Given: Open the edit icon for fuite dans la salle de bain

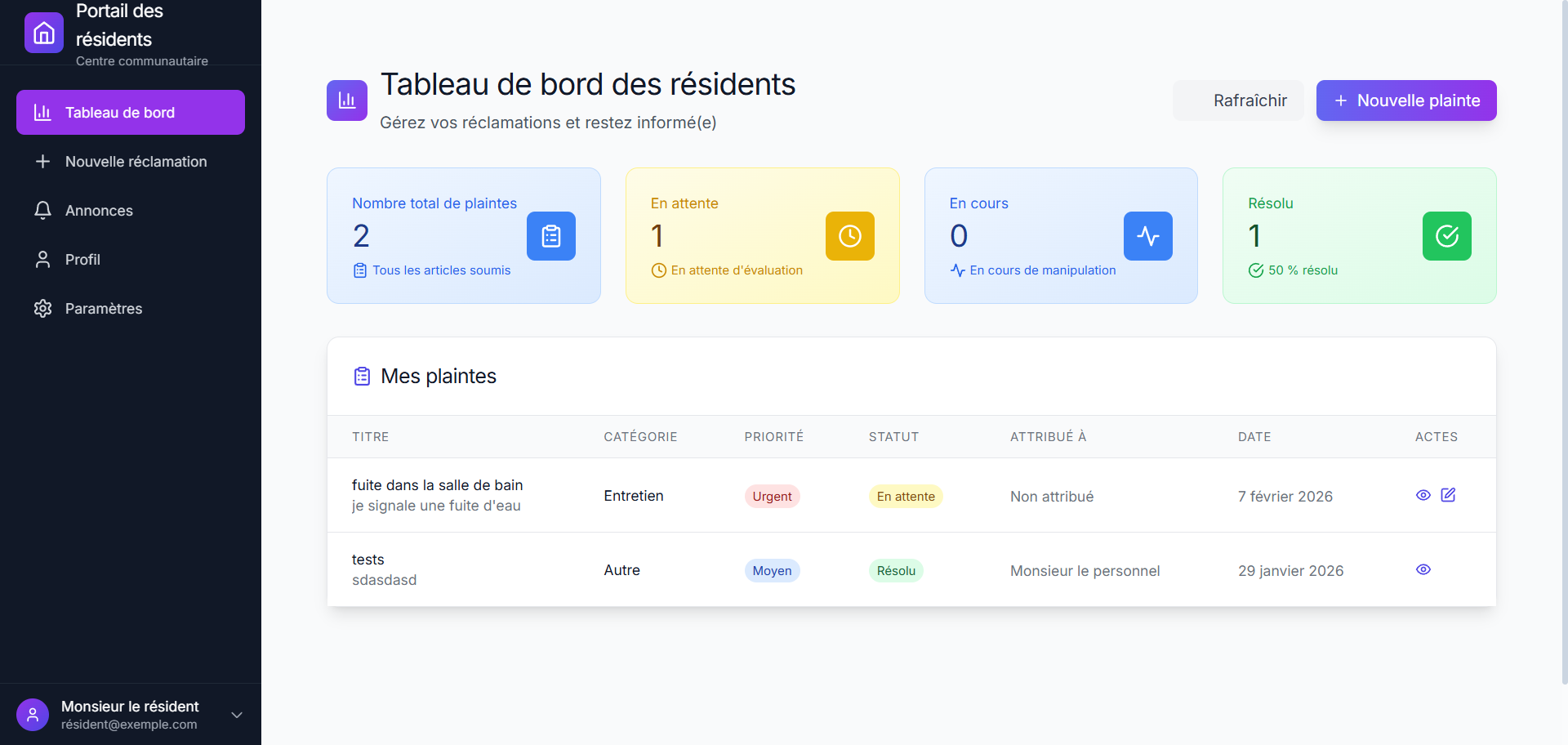Looking at the screenshot, I should click(x=1449, y=495).
